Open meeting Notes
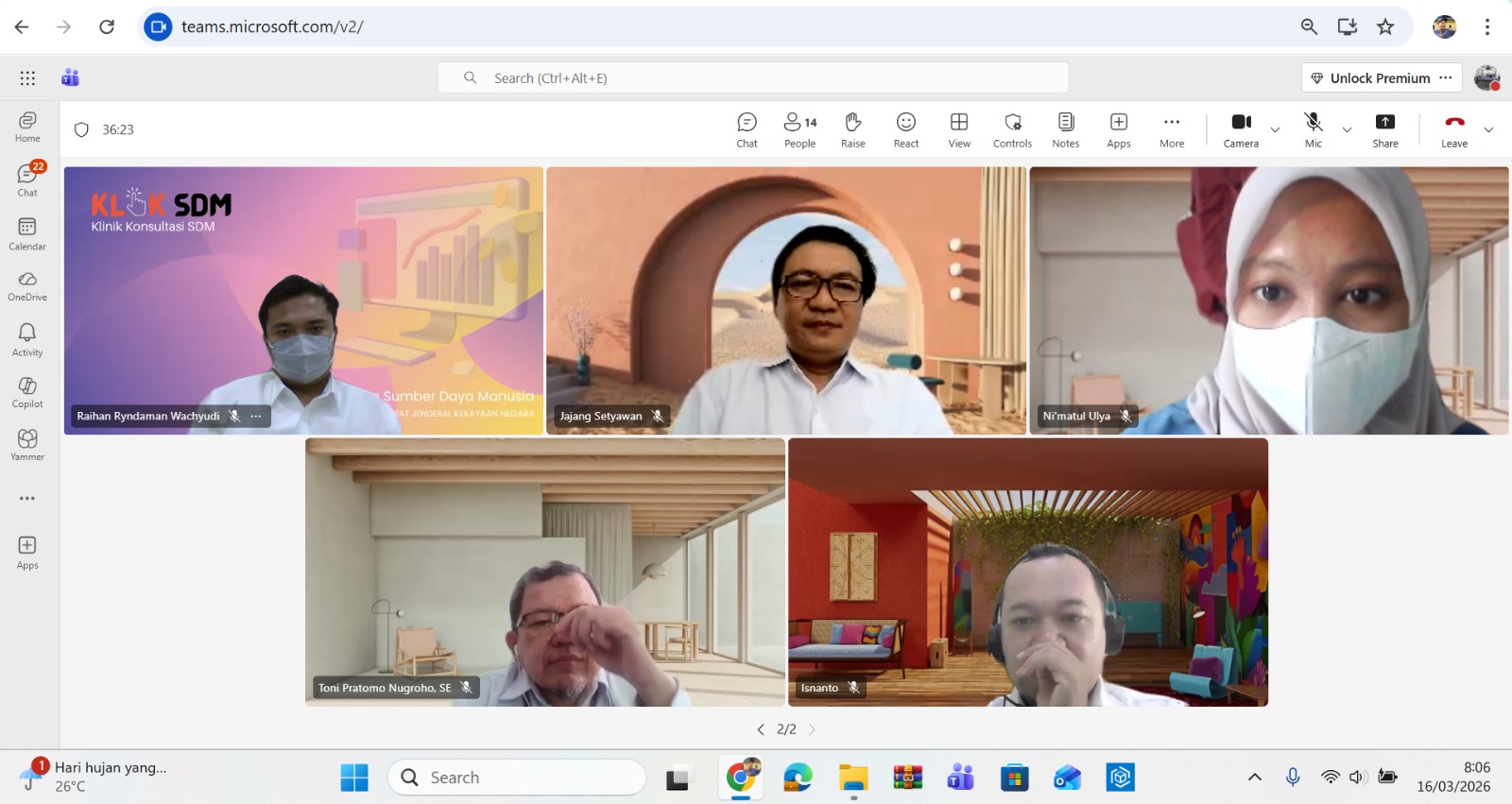This screenshot has width=1512, height=804. [x=1065, y=129]
